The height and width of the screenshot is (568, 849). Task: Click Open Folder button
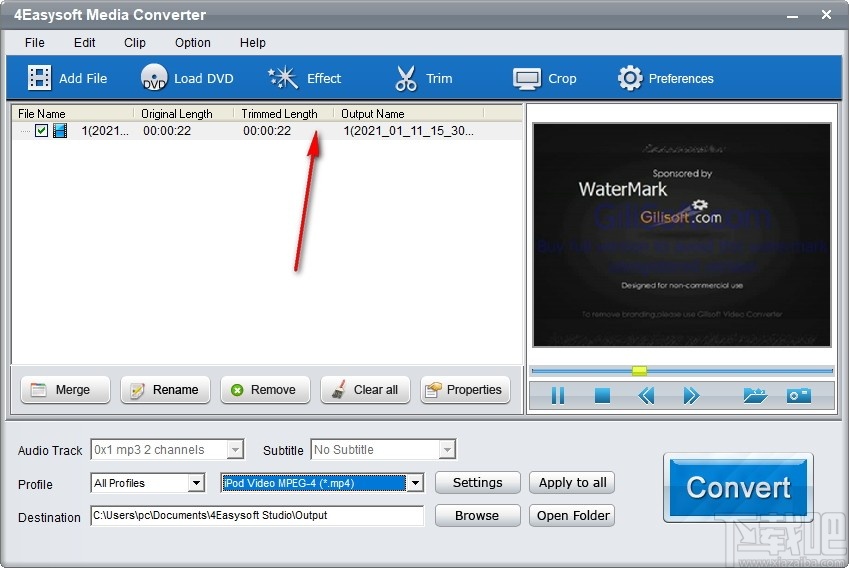(x=572, y=515)
